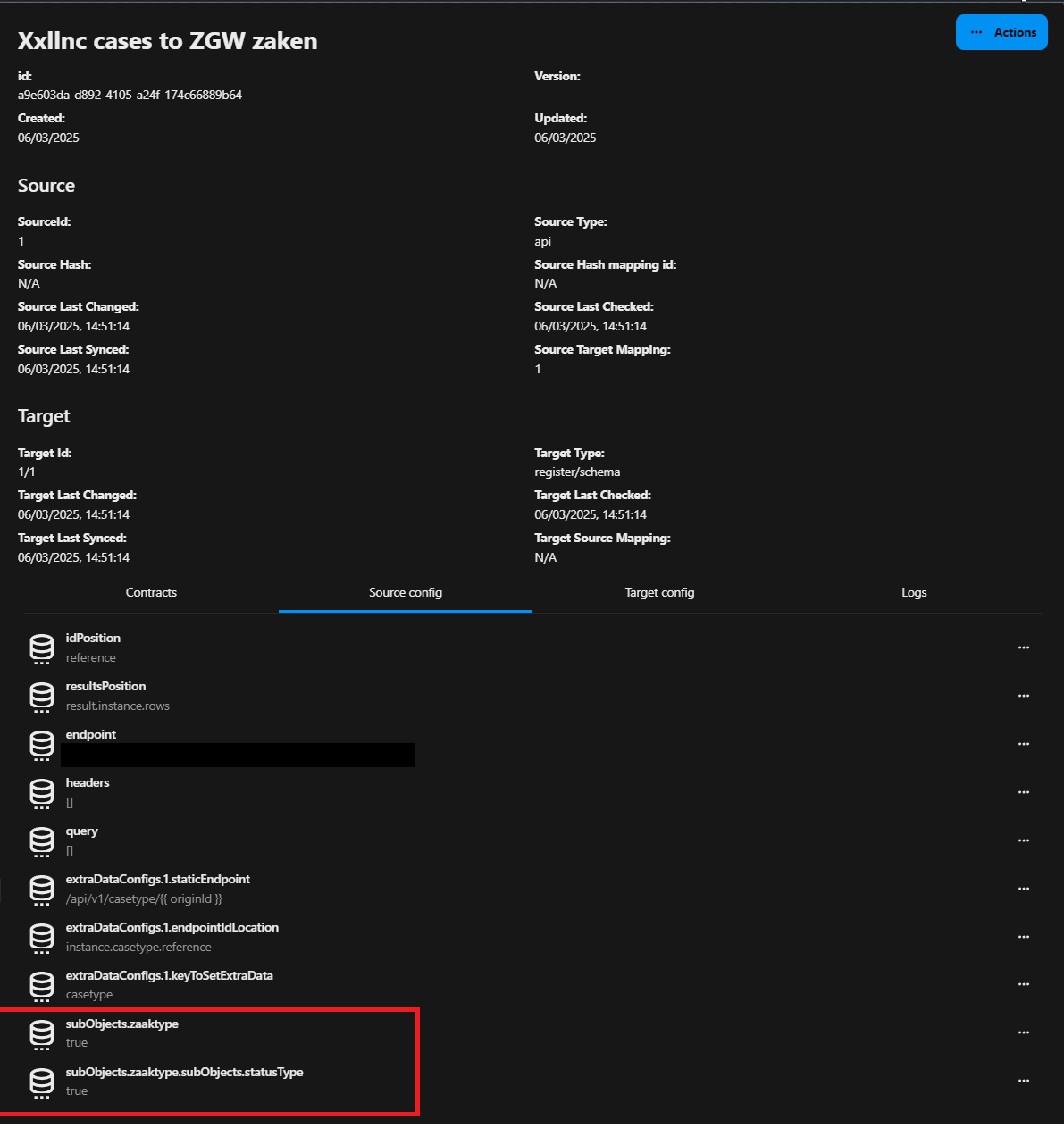The height and width of the screenshot is (1128, 1064).
Task: Click database icon beside endpoint
Action: click(42, 745)
